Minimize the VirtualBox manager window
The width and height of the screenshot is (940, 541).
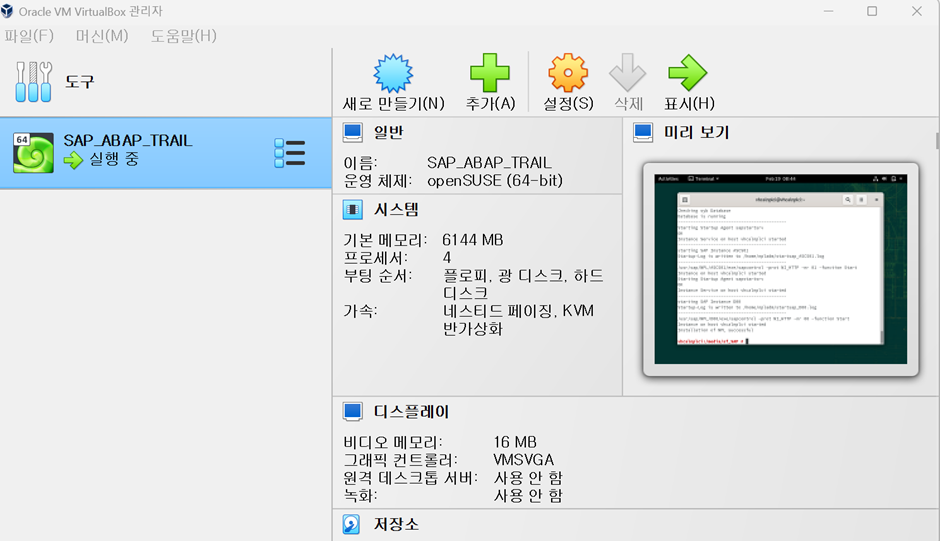point(828,11)
